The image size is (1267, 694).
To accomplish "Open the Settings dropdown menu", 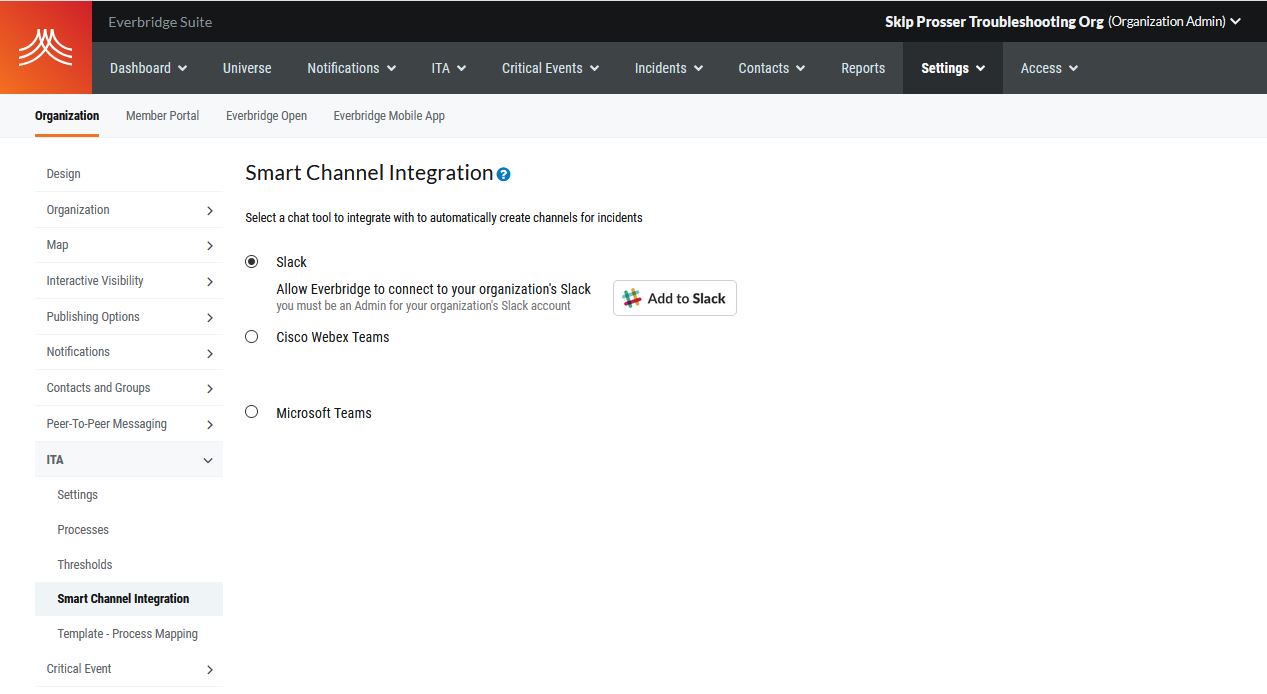I will point(953,68).
